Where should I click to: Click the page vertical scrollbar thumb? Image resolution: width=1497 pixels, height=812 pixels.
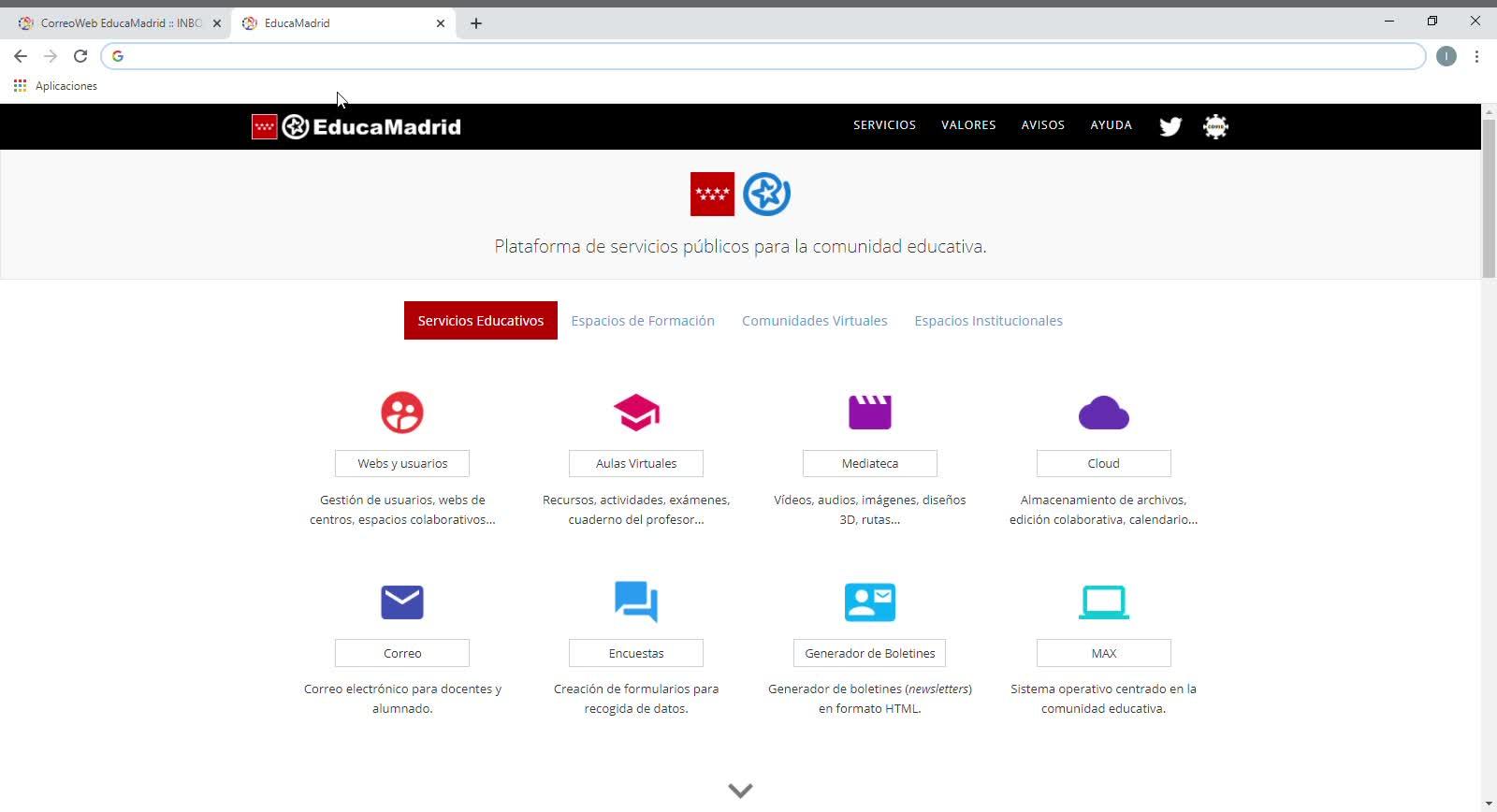click(1489, 198)
